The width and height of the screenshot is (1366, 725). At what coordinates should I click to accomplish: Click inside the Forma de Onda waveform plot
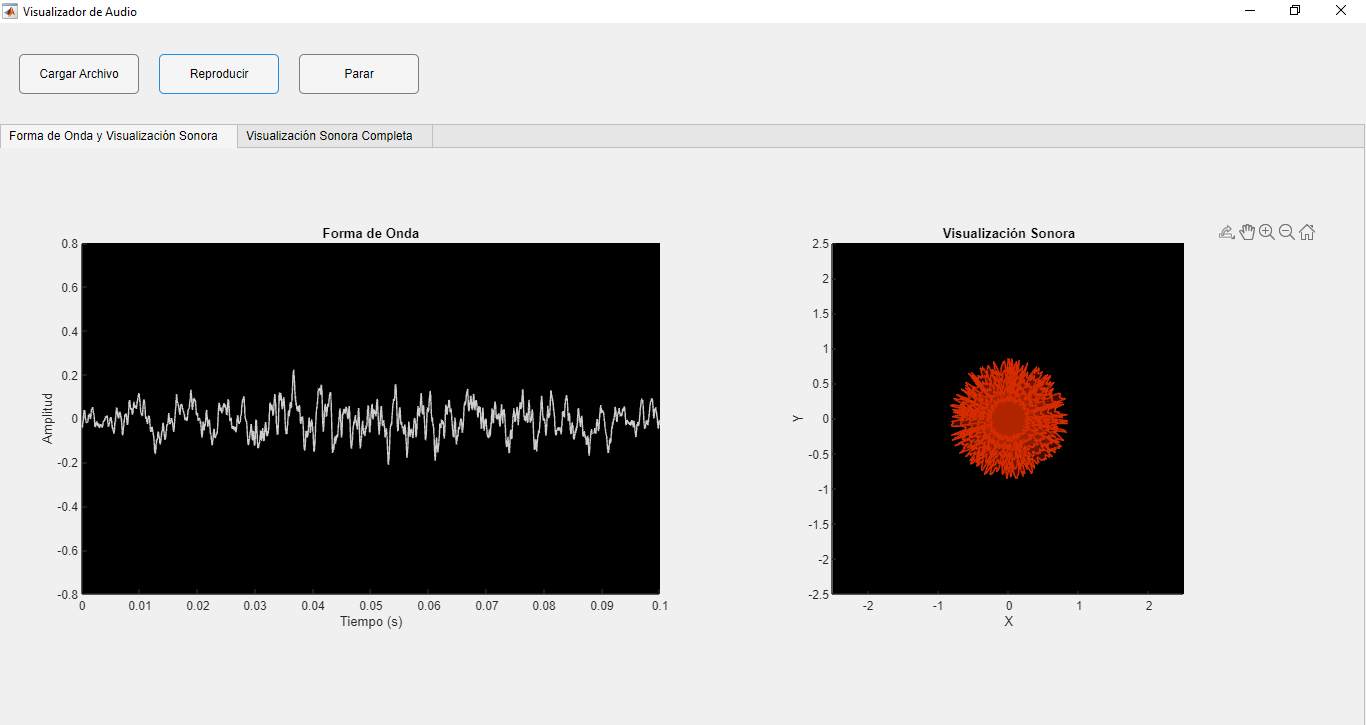pos(370,417)
